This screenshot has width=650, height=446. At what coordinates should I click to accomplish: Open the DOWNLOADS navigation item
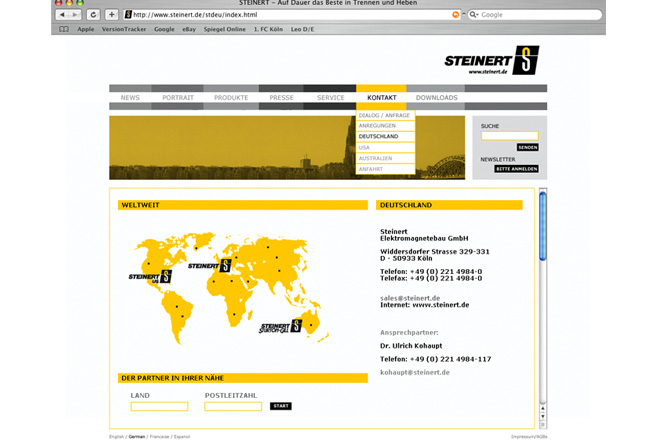[x=437, y=98]
